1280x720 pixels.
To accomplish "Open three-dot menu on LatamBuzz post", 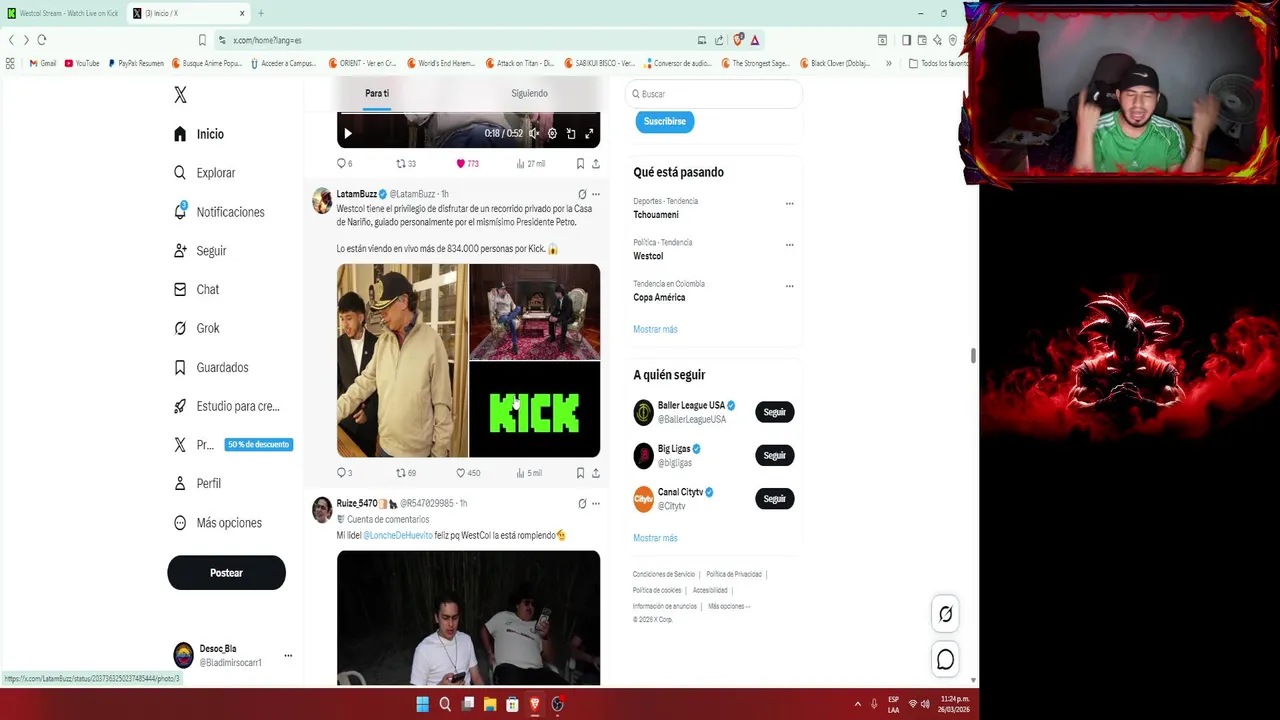I will point(596,194).
